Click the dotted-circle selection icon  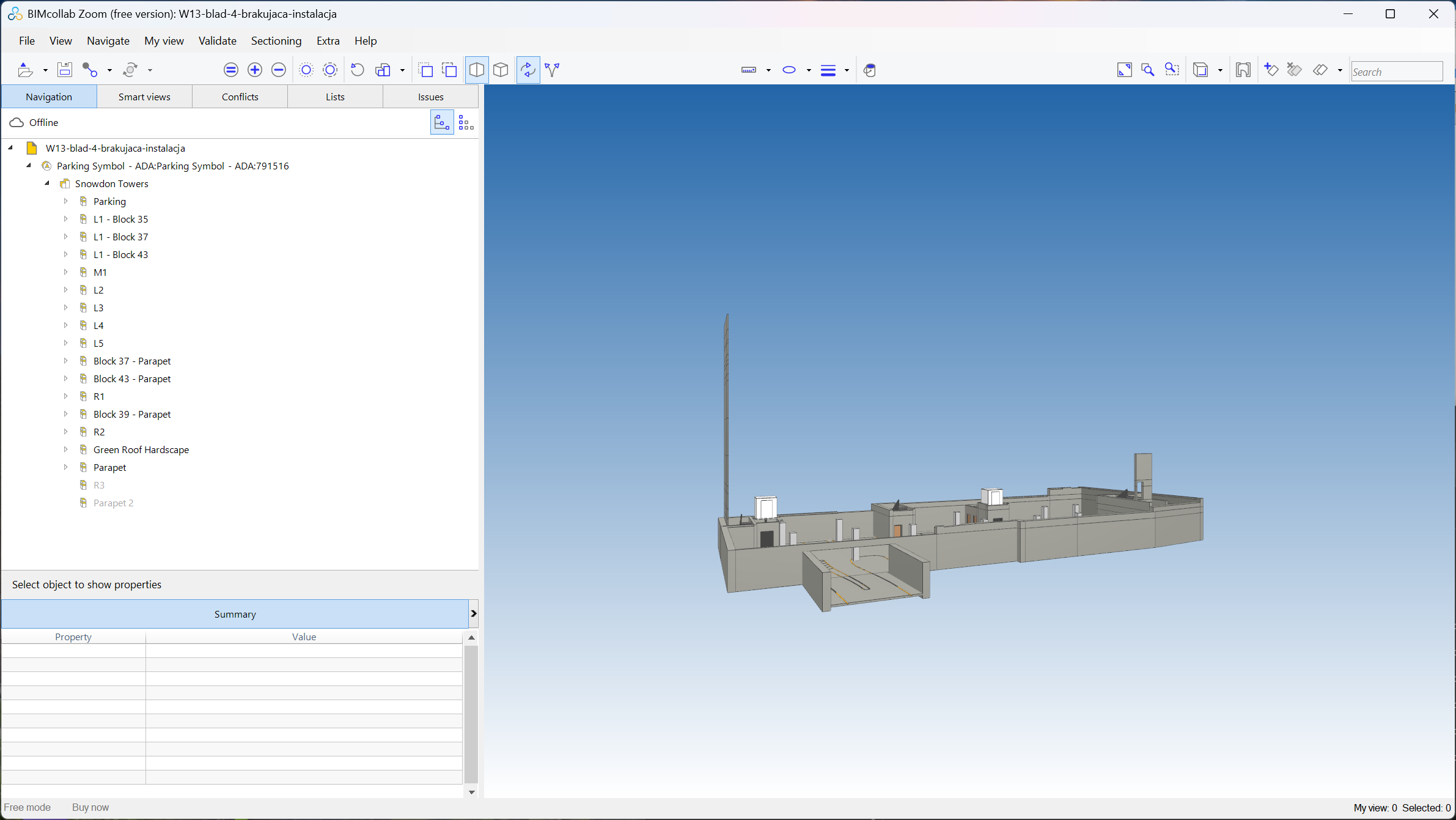(306, 70)
